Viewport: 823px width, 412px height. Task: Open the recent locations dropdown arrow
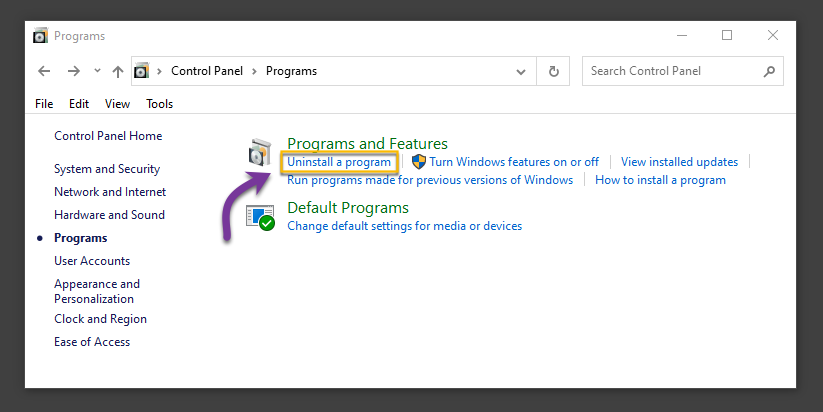97,70
